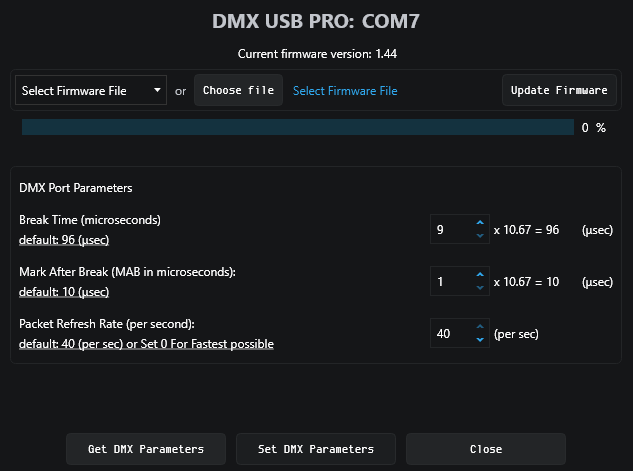
Task: Click the 'Mark After Break (MAB in microseconds):' label
Action: coord(127,272)
